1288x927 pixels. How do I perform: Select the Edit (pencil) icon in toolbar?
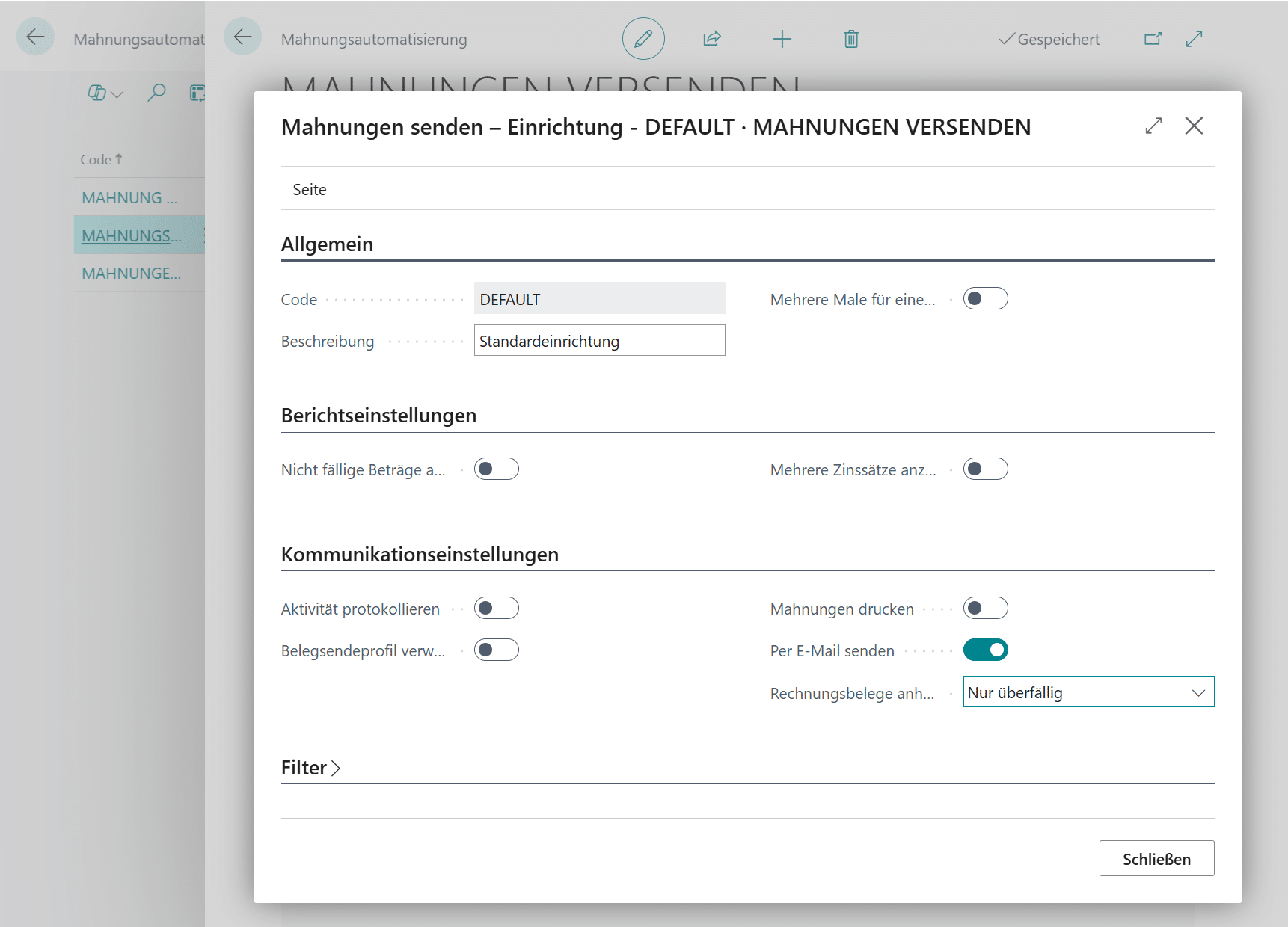[x=643, y=38]
